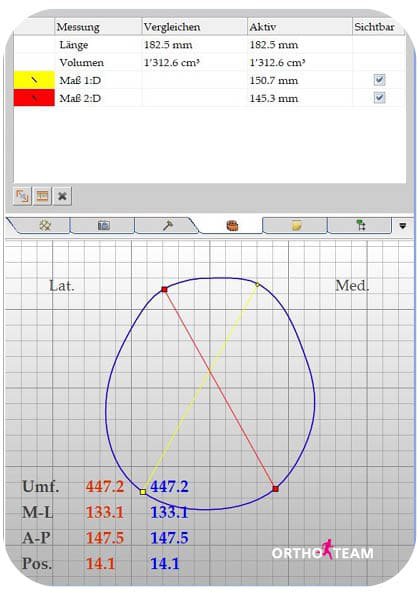Open the yellow shape icon tab

tap(296, 225)
